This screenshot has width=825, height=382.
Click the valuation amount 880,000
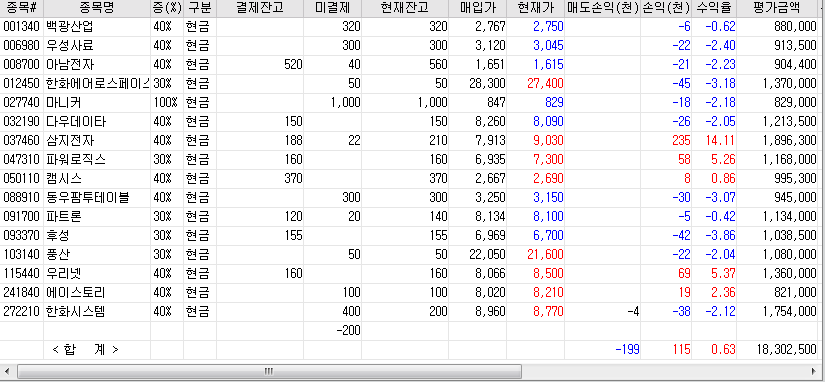pyautogui.click(x=795, y=27)
